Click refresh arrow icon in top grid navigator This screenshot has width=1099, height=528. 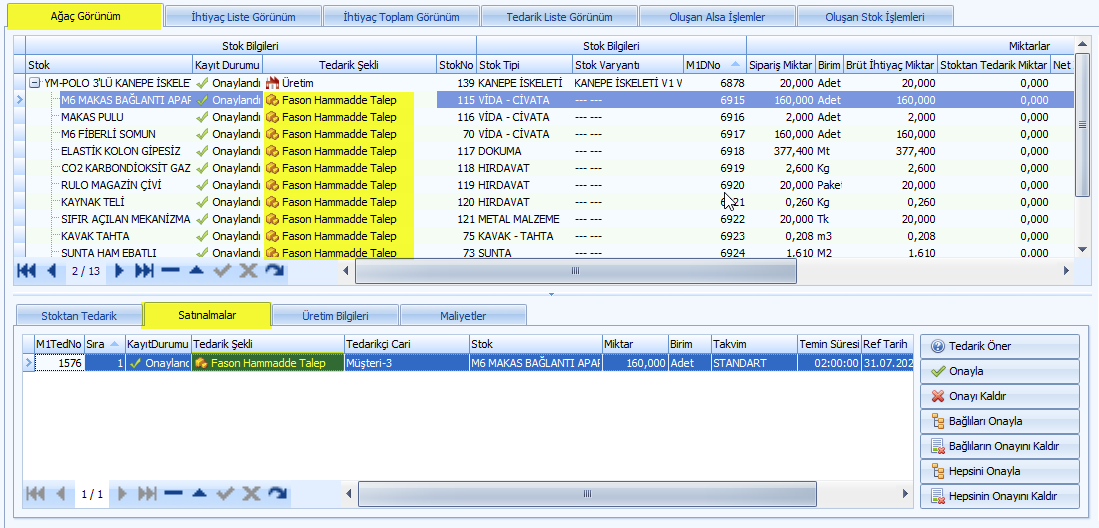275,271
